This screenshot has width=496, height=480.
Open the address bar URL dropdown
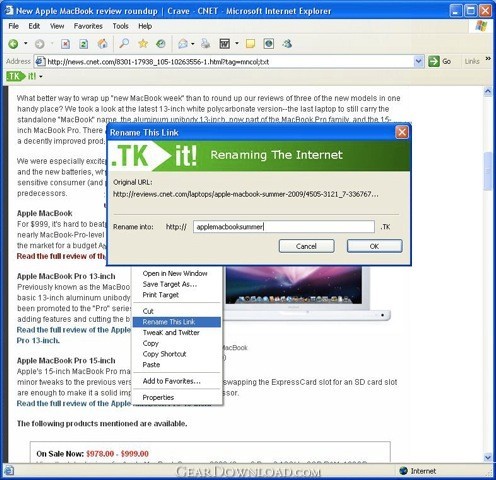coord(419,61)
